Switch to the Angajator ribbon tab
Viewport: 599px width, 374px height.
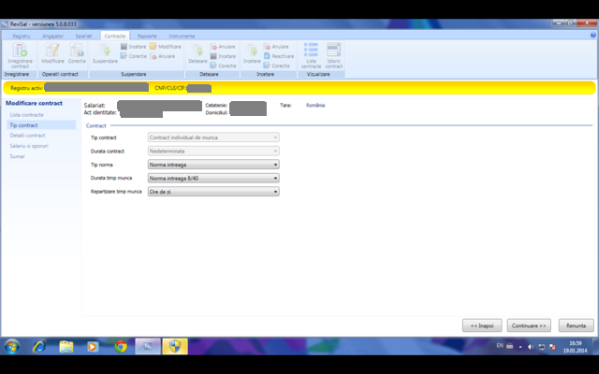[53, 36]
